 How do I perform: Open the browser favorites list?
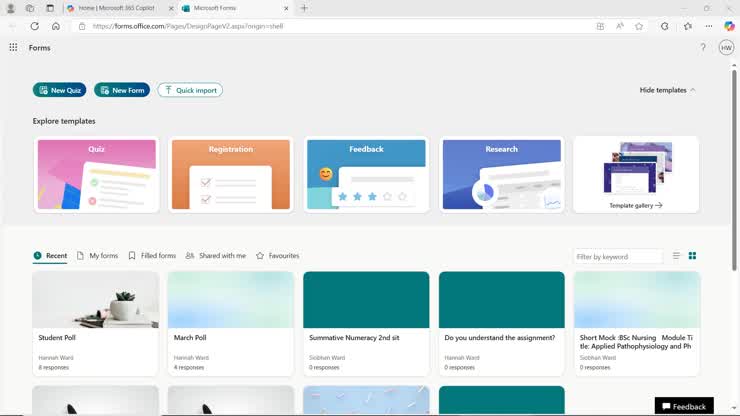[688, 26]
